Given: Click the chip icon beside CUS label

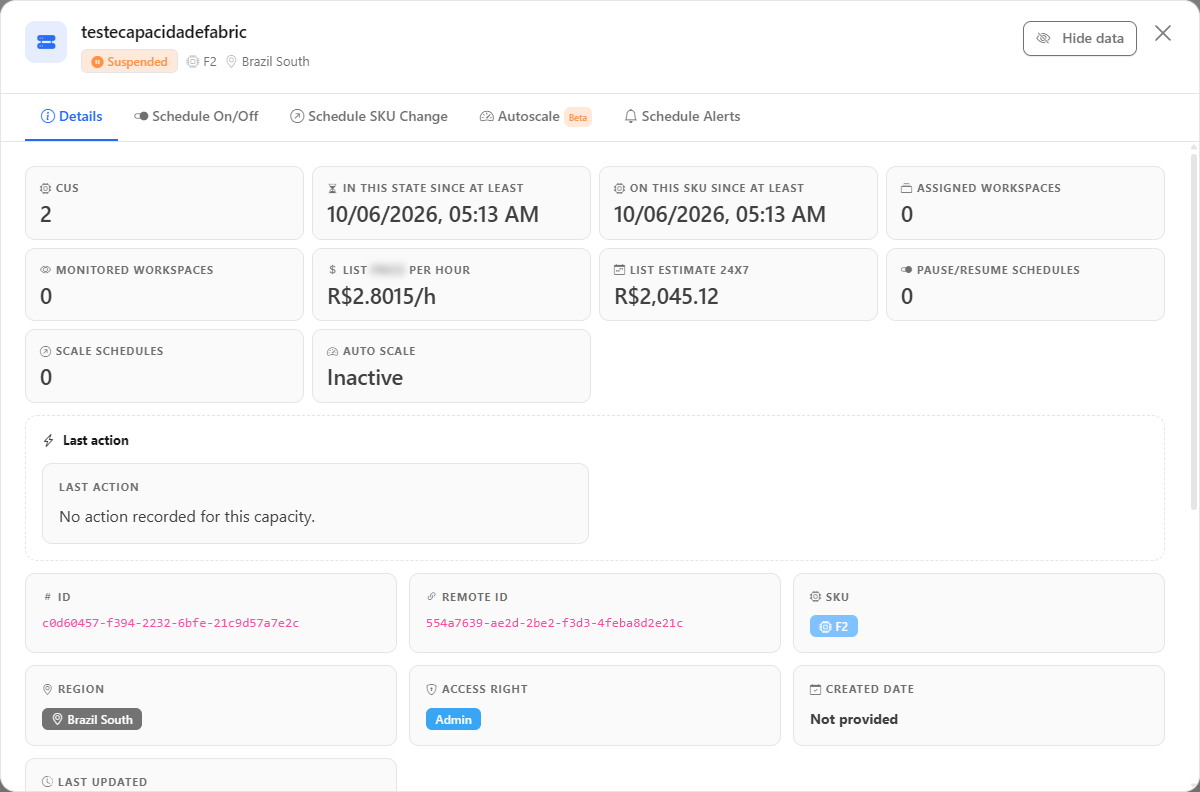Looking at the screenshot, I should click(x=45, y=188).
